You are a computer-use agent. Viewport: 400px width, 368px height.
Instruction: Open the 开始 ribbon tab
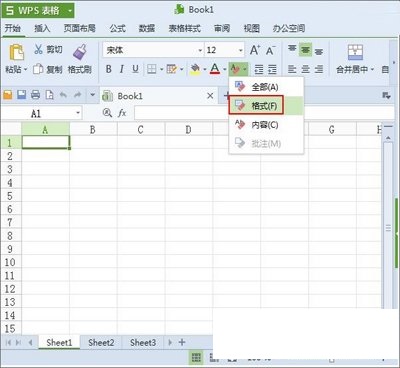coord(12,28)
